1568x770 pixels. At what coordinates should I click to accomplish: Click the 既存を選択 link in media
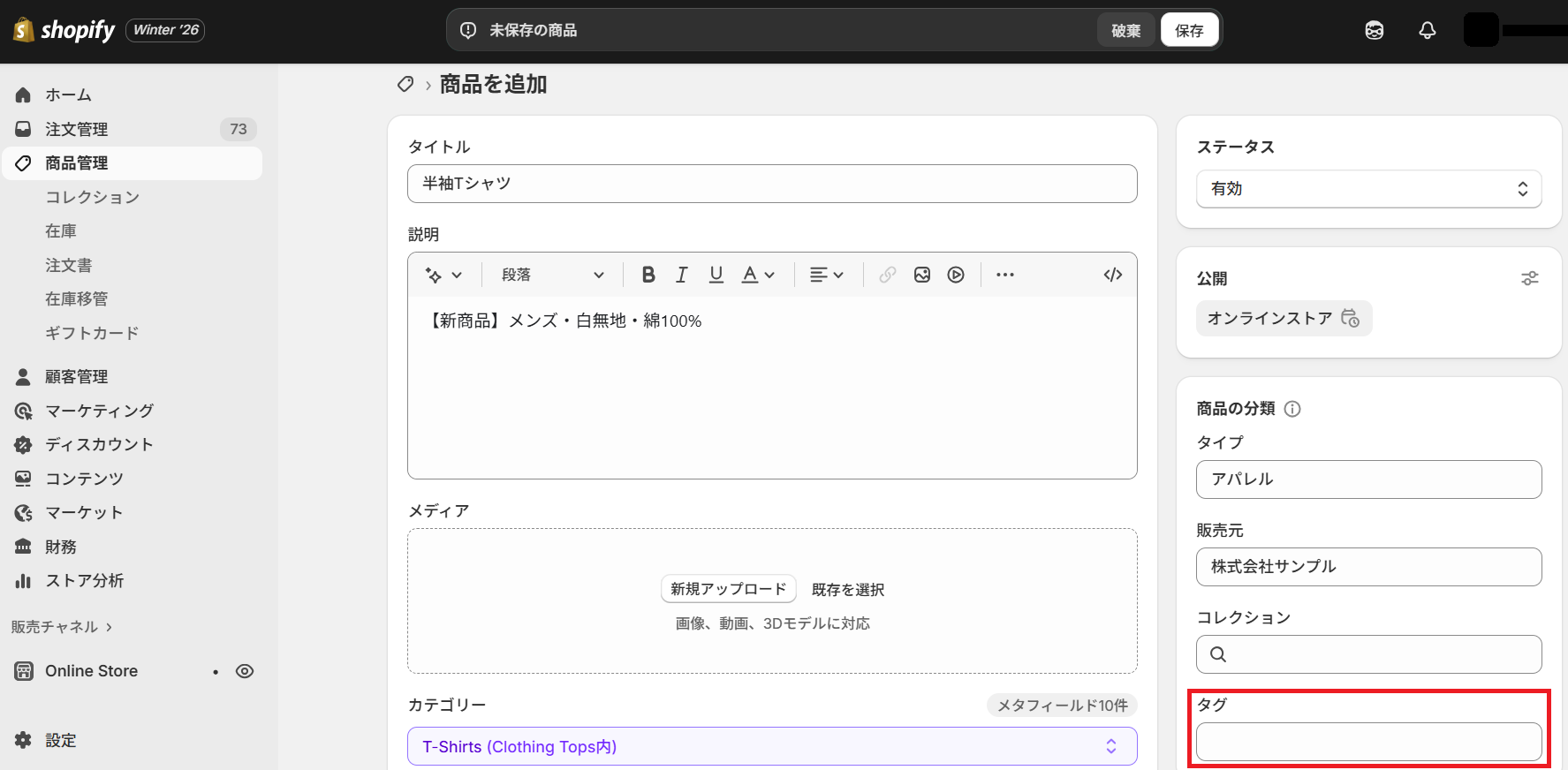847,589
